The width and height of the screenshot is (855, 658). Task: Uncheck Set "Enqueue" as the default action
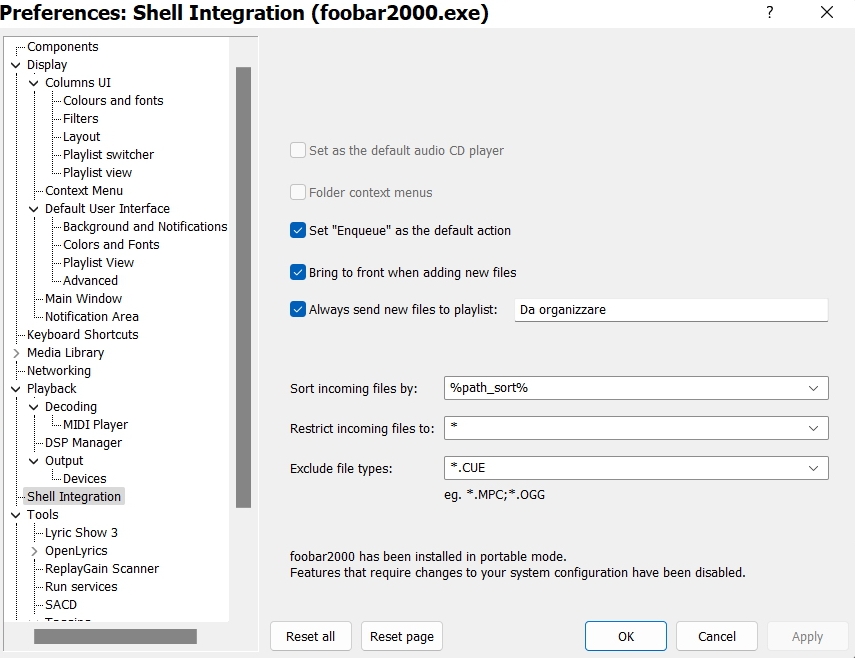[298, 231]
